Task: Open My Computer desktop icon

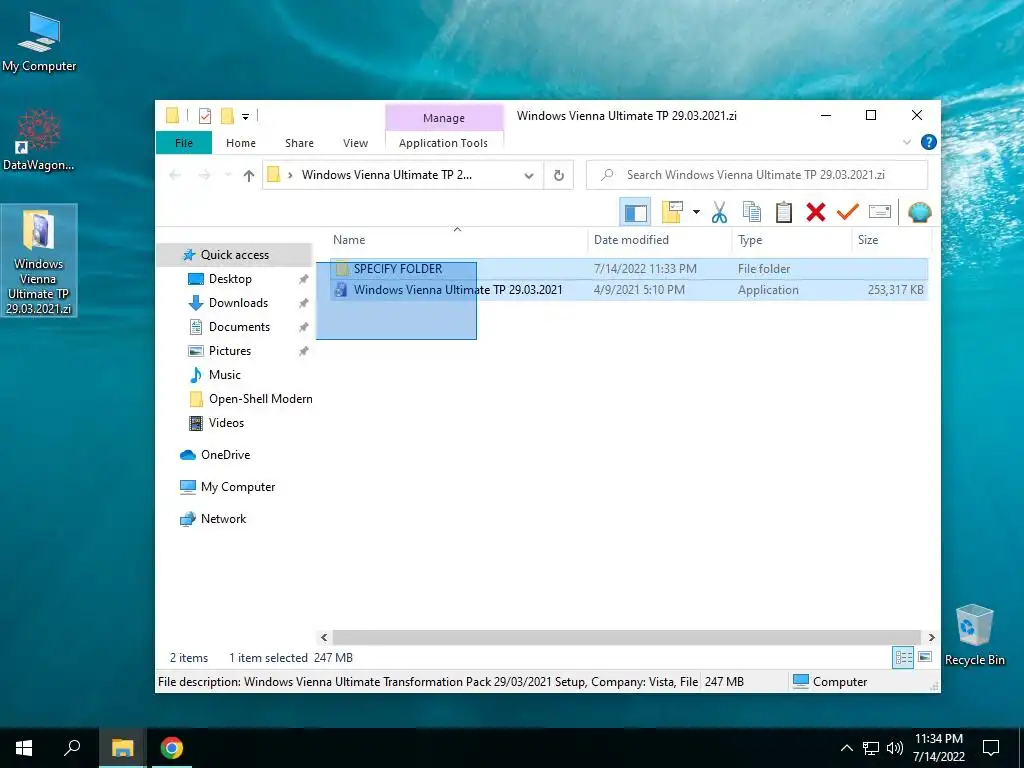Action: pos(39,41)
